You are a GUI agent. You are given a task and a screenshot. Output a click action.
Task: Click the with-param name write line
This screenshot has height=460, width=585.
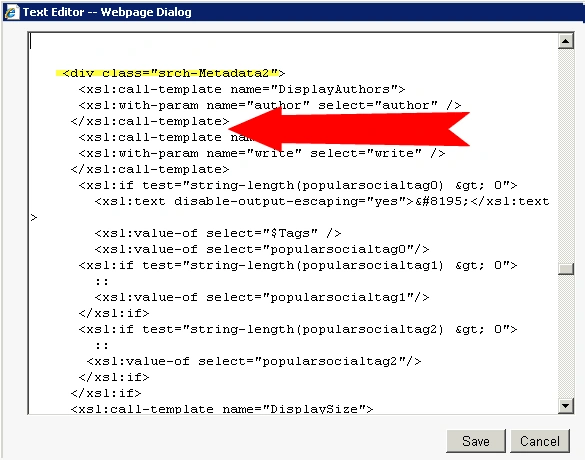[262, 153]
